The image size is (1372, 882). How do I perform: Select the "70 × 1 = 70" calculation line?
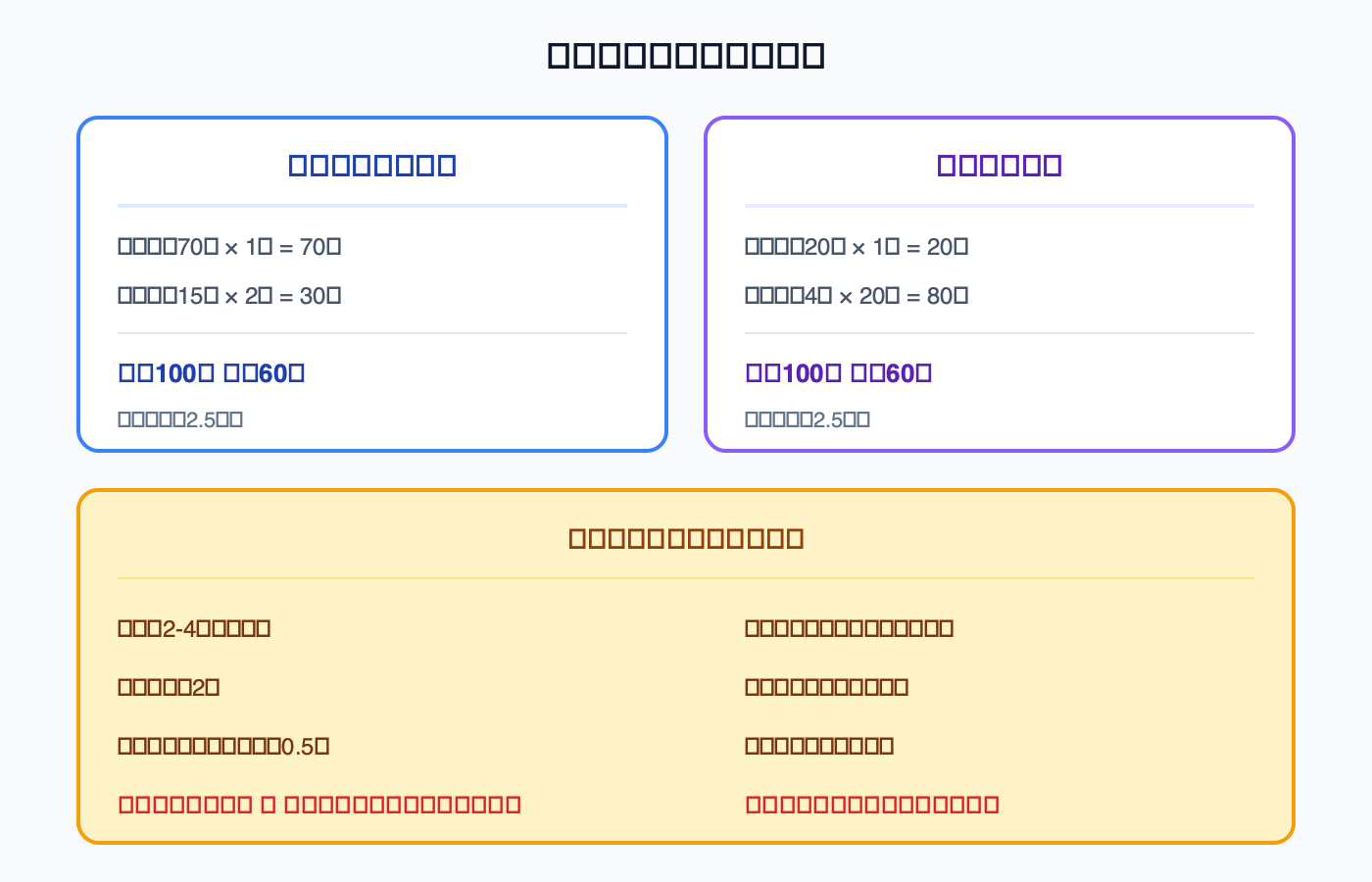pyautogui.click(x=229, y=247)
